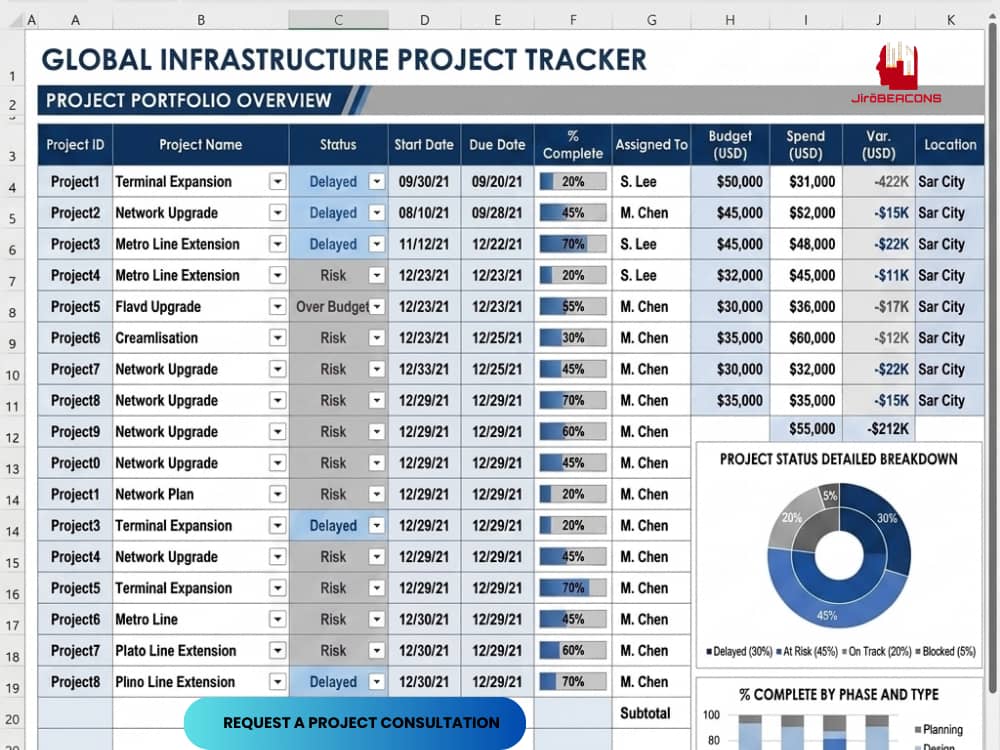
Task: Open status dropdown in Project9 row
Action: 377,432
